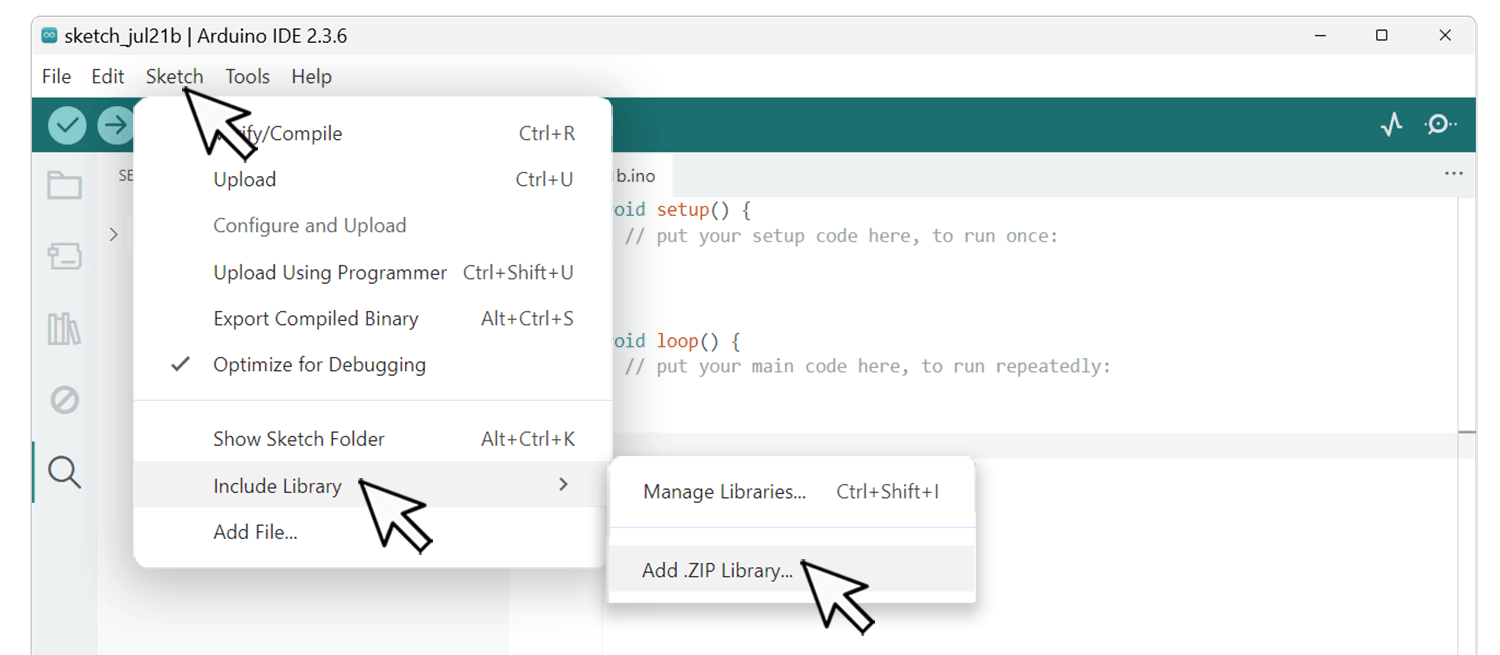Close the Arduino IDE window
Image resolution: width=1500 pixels, height=655 pixels.
coord(1445,36)
